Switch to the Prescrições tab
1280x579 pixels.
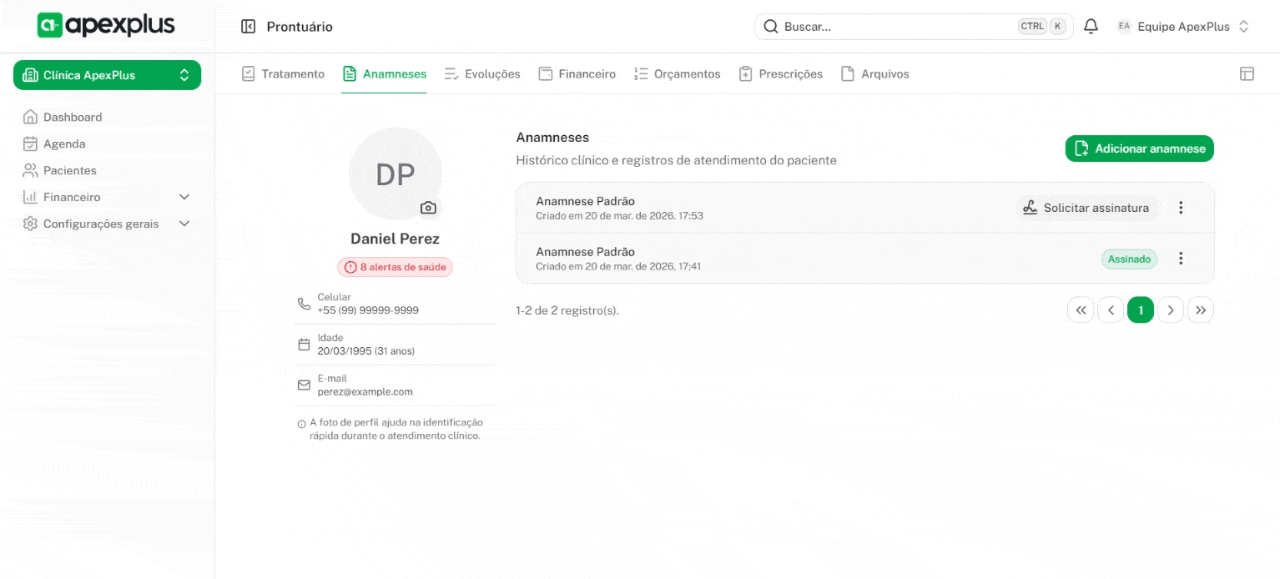780,74
